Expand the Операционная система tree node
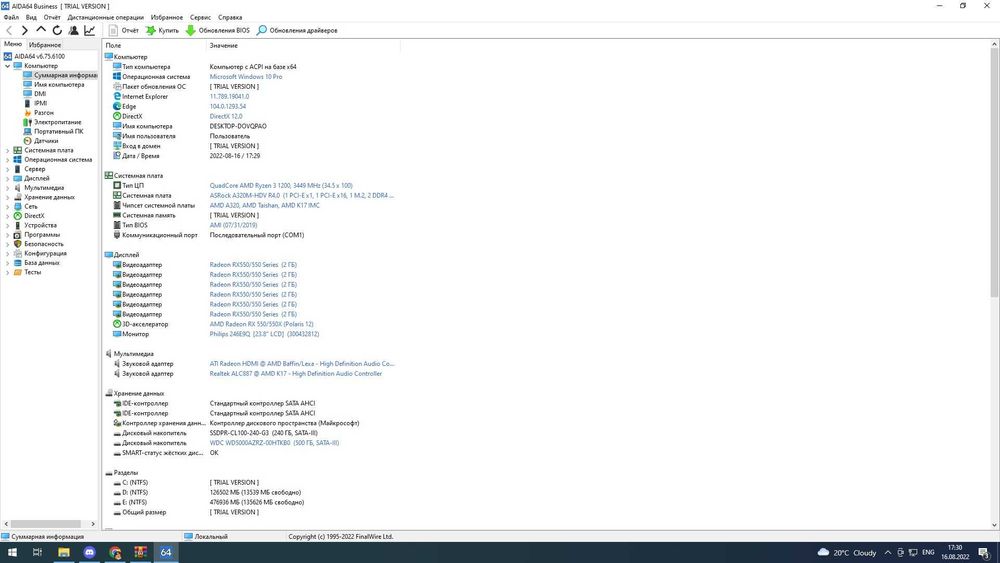This screenshot has width=1000, height=563. point(8,159)
